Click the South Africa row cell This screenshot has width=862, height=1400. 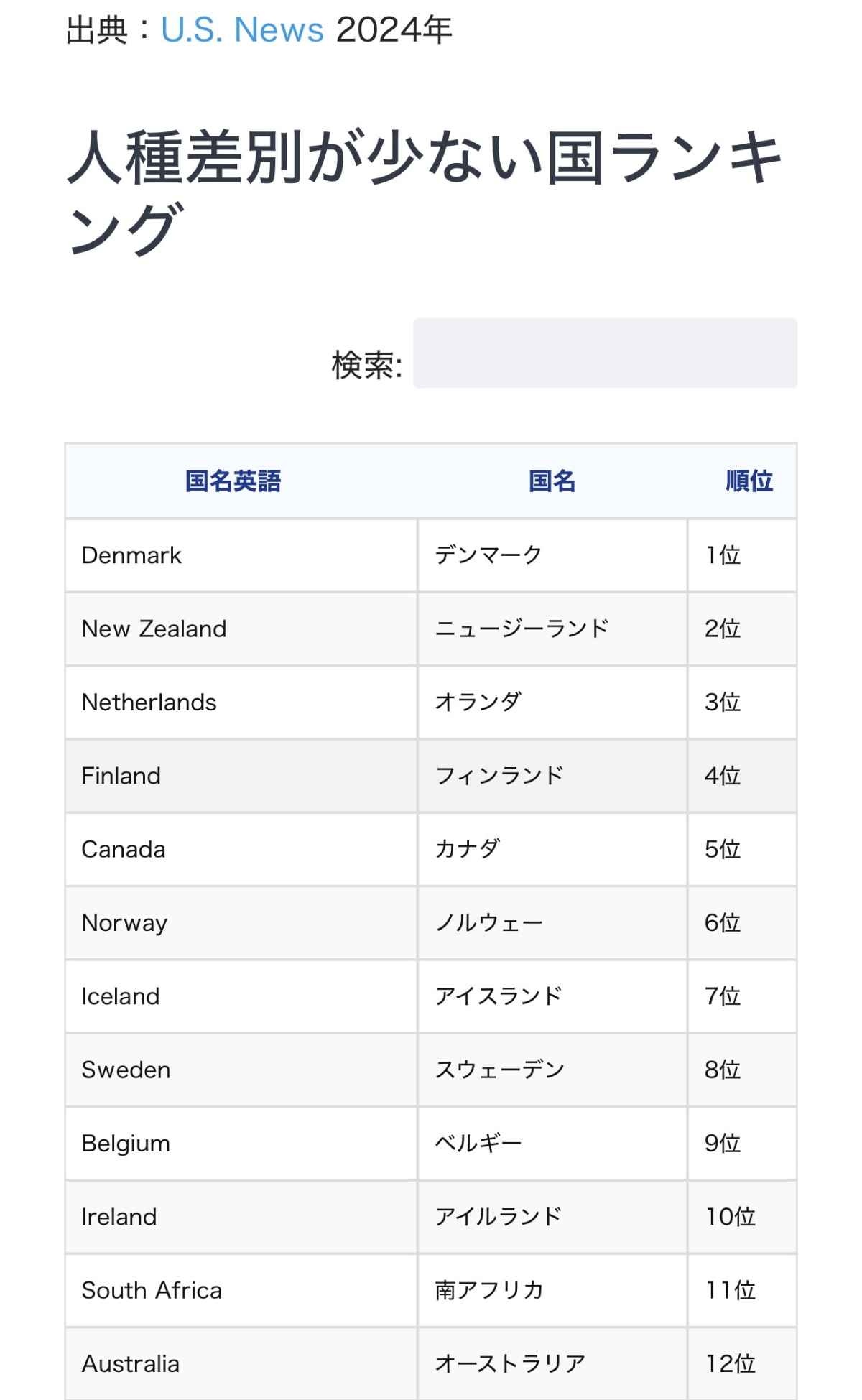tap(152, 1290)
